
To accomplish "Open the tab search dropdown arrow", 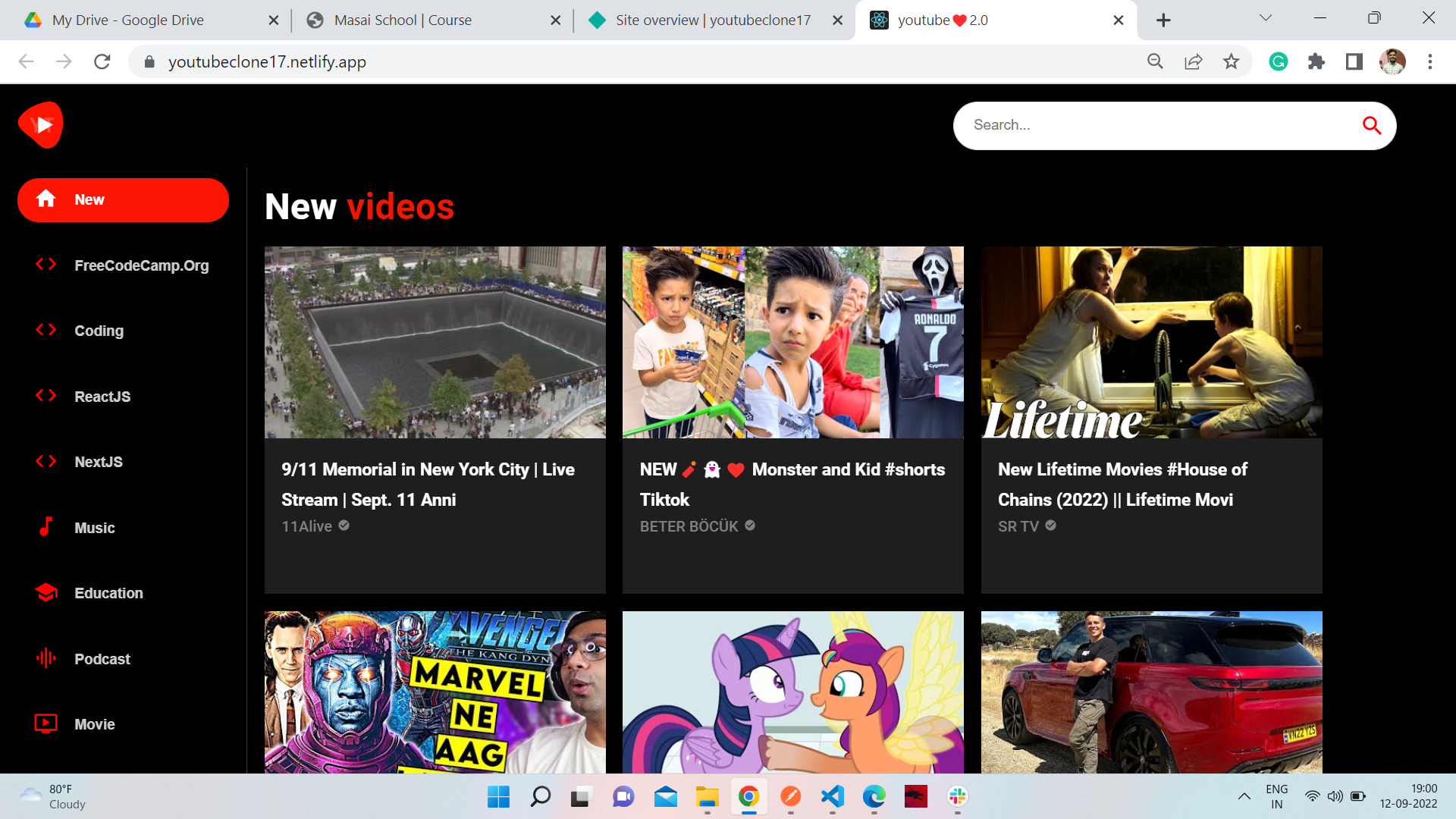I will pos(1266,18).
